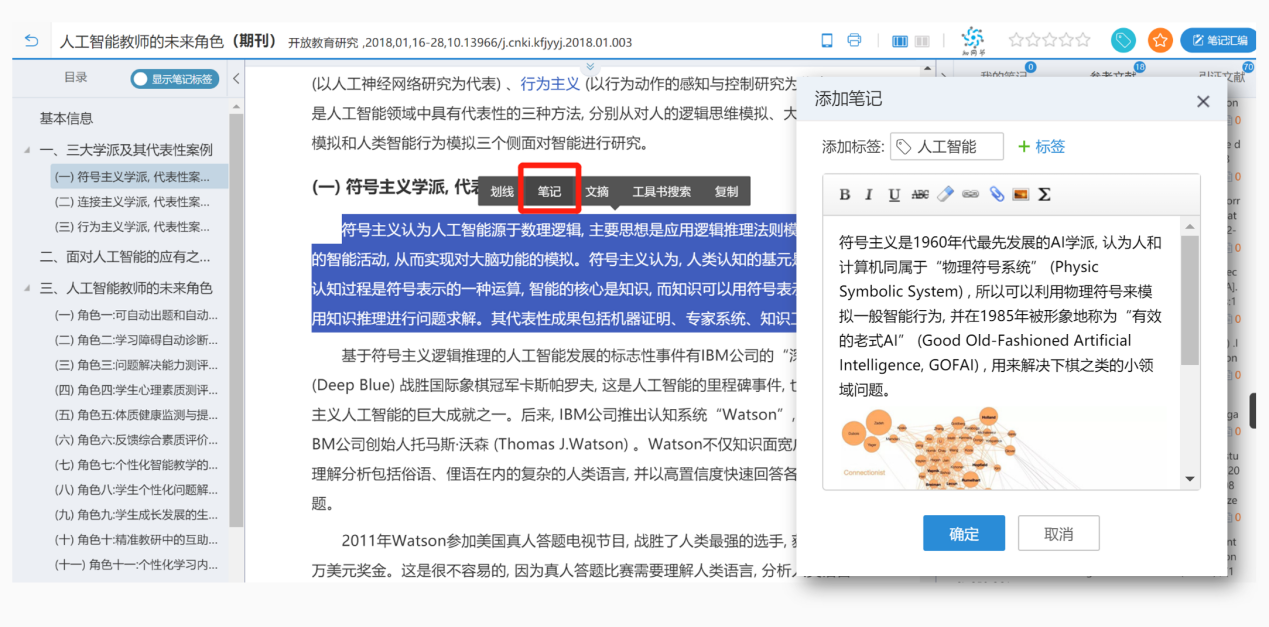
Task: Open 二、面对人工智能的应有之... section
Action: point(125,257)
